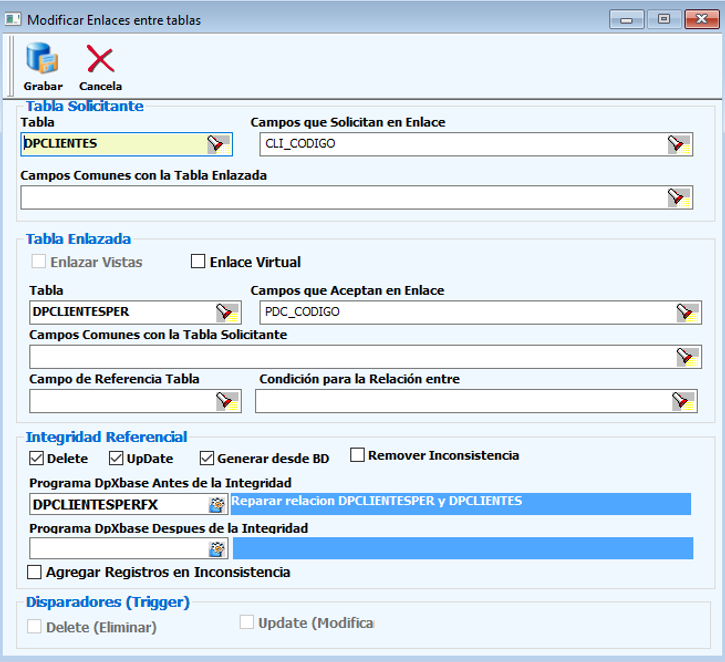Toggle the Generar desde BD checkbox

(207, 459)
